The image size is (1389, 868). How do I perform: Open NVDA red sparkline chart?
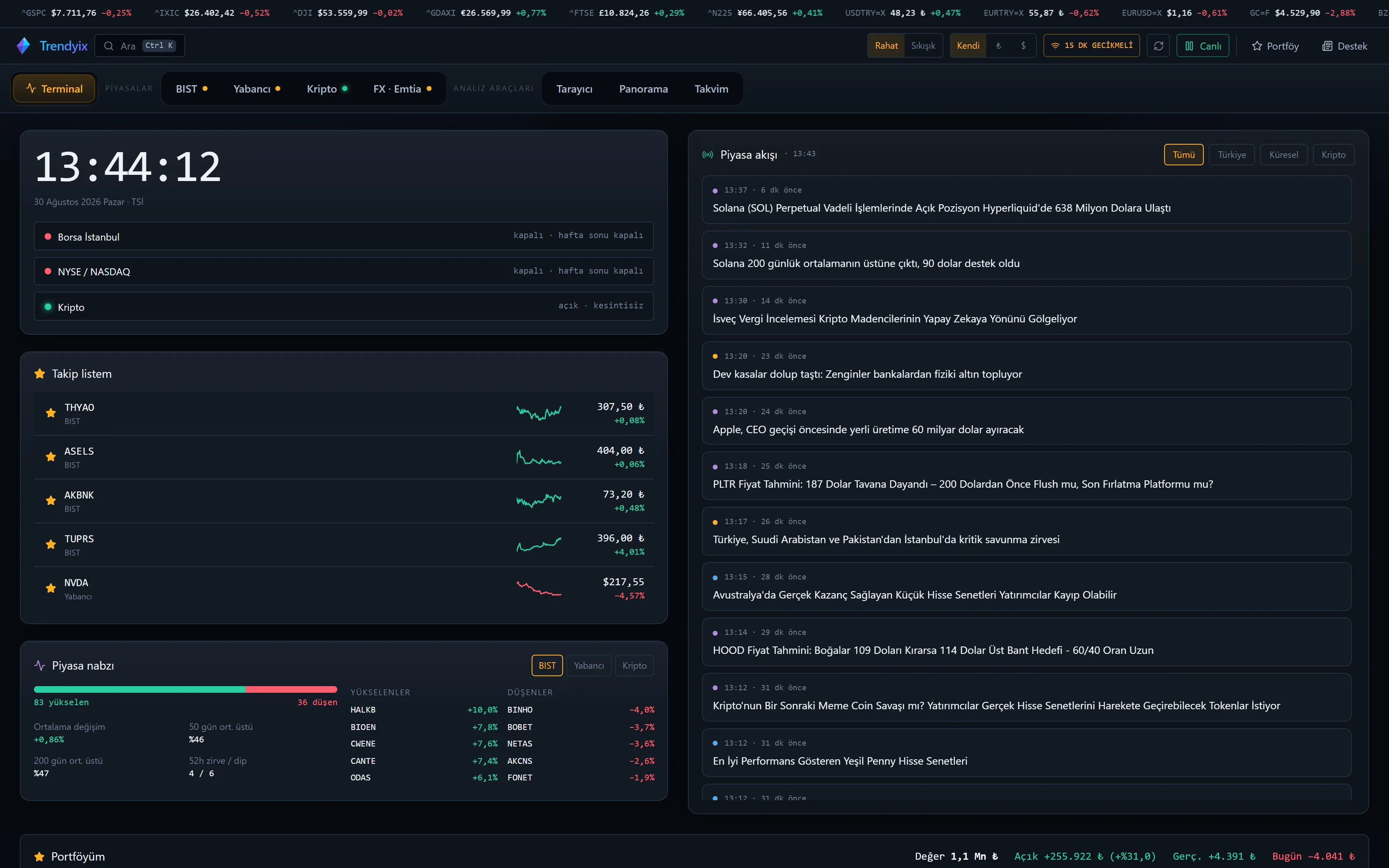click(539, 589)
